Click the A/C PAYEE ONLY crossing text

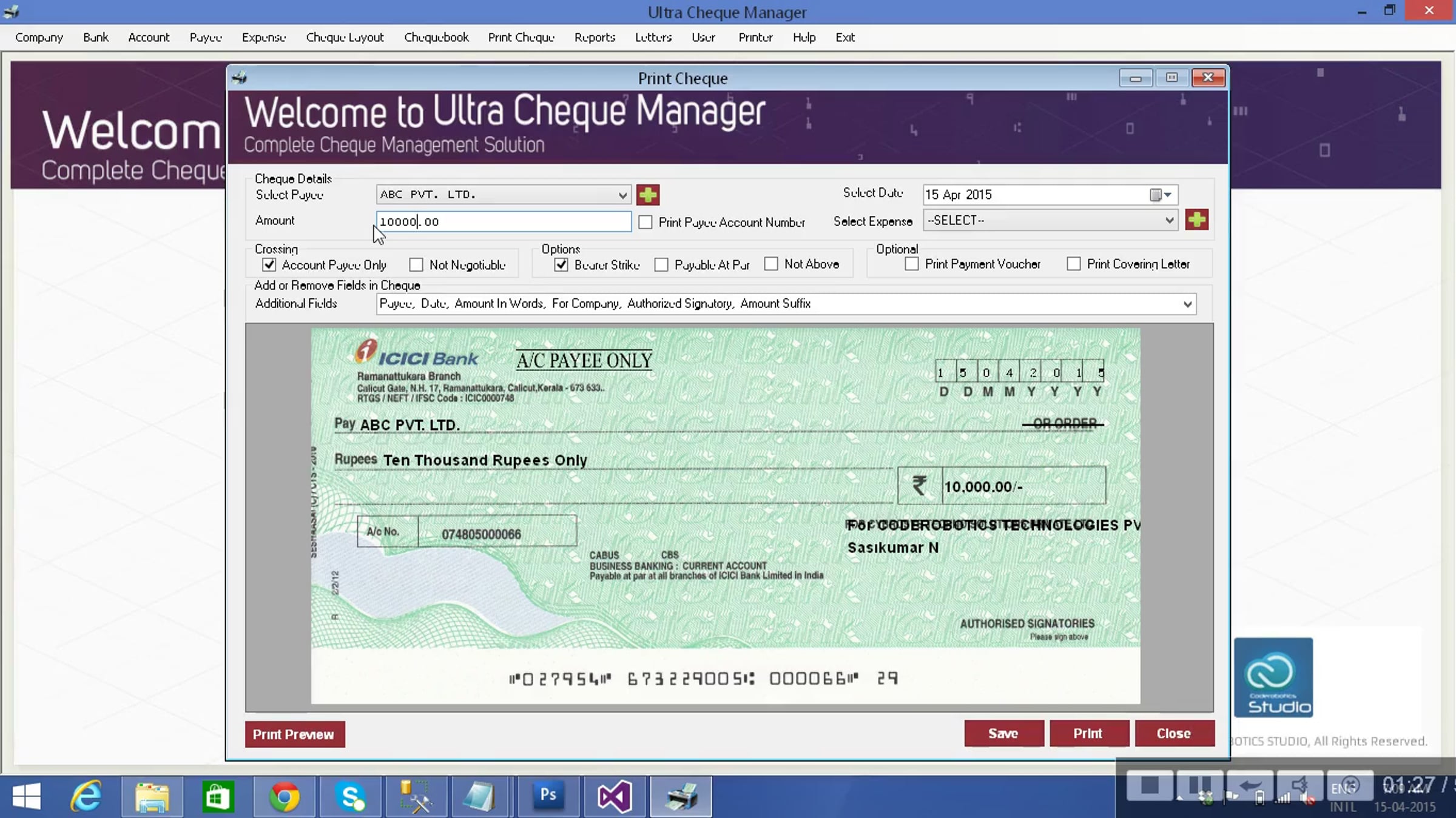click(584, 361)
